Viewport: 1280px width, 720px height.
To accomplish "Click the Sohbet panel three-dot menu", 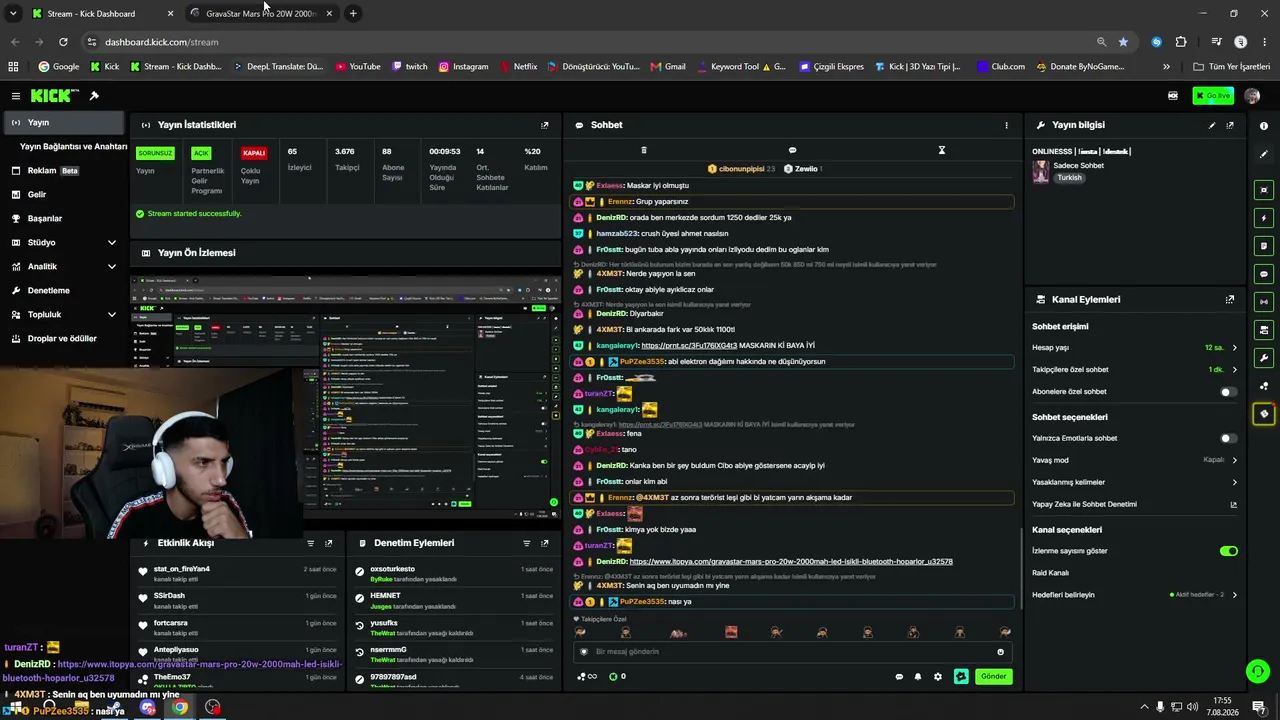I will [x=1006, y=125].
